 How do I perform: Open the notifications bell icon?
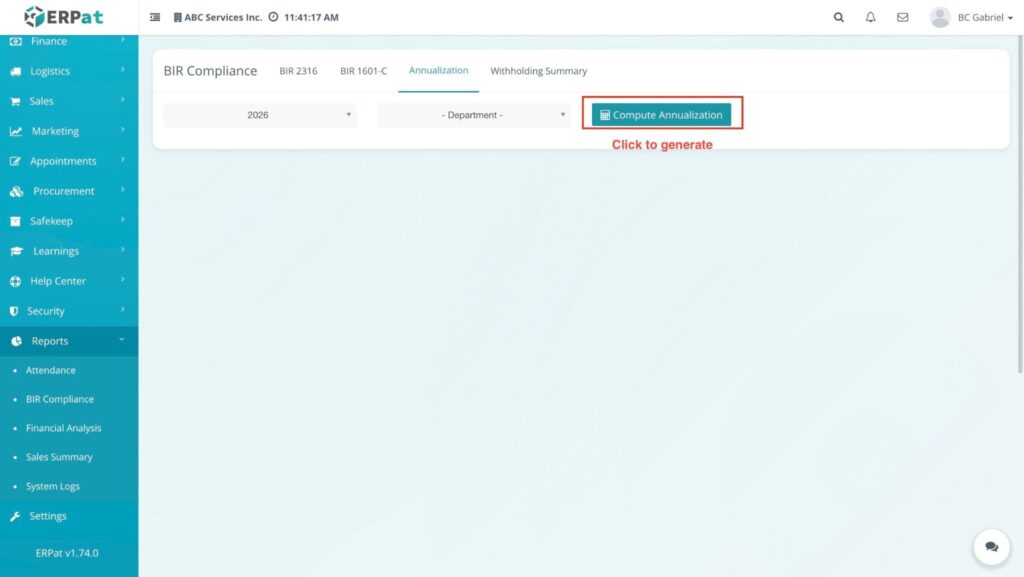pyautogui.click(x=870, y=17)
